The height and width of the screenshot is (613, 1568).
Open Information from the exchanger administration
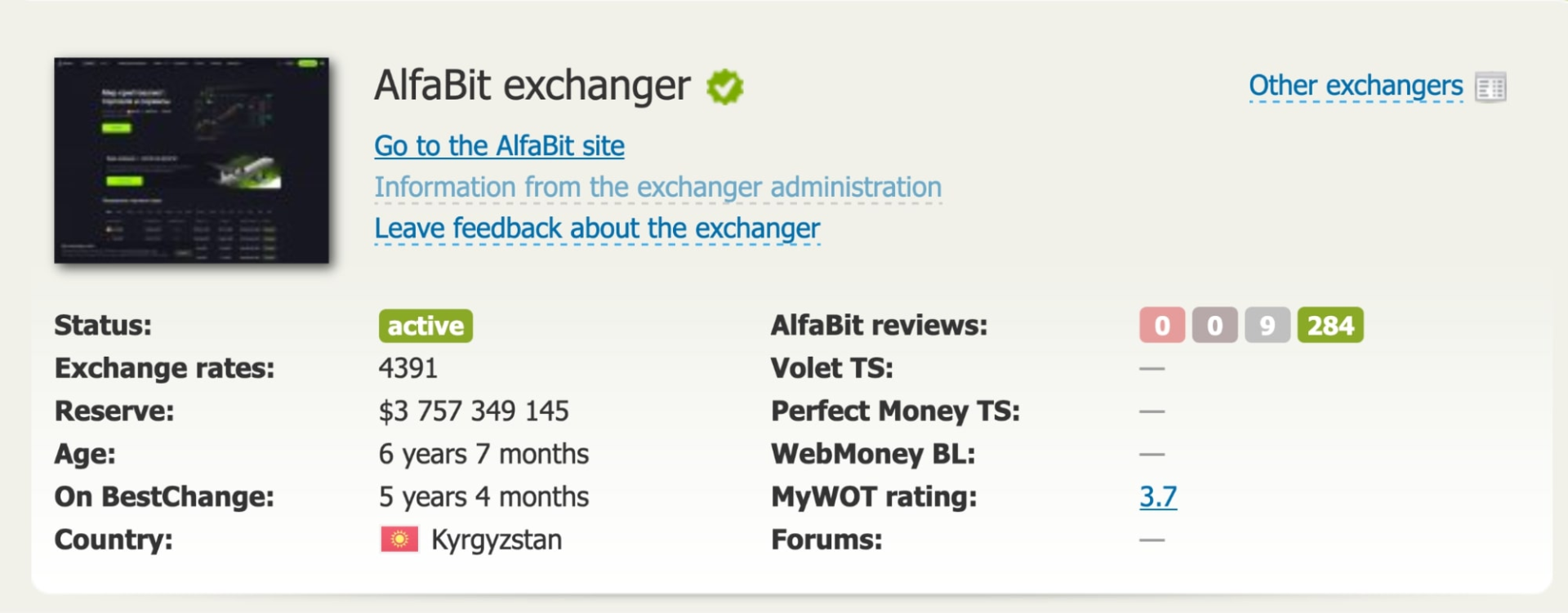pos(658,186)
